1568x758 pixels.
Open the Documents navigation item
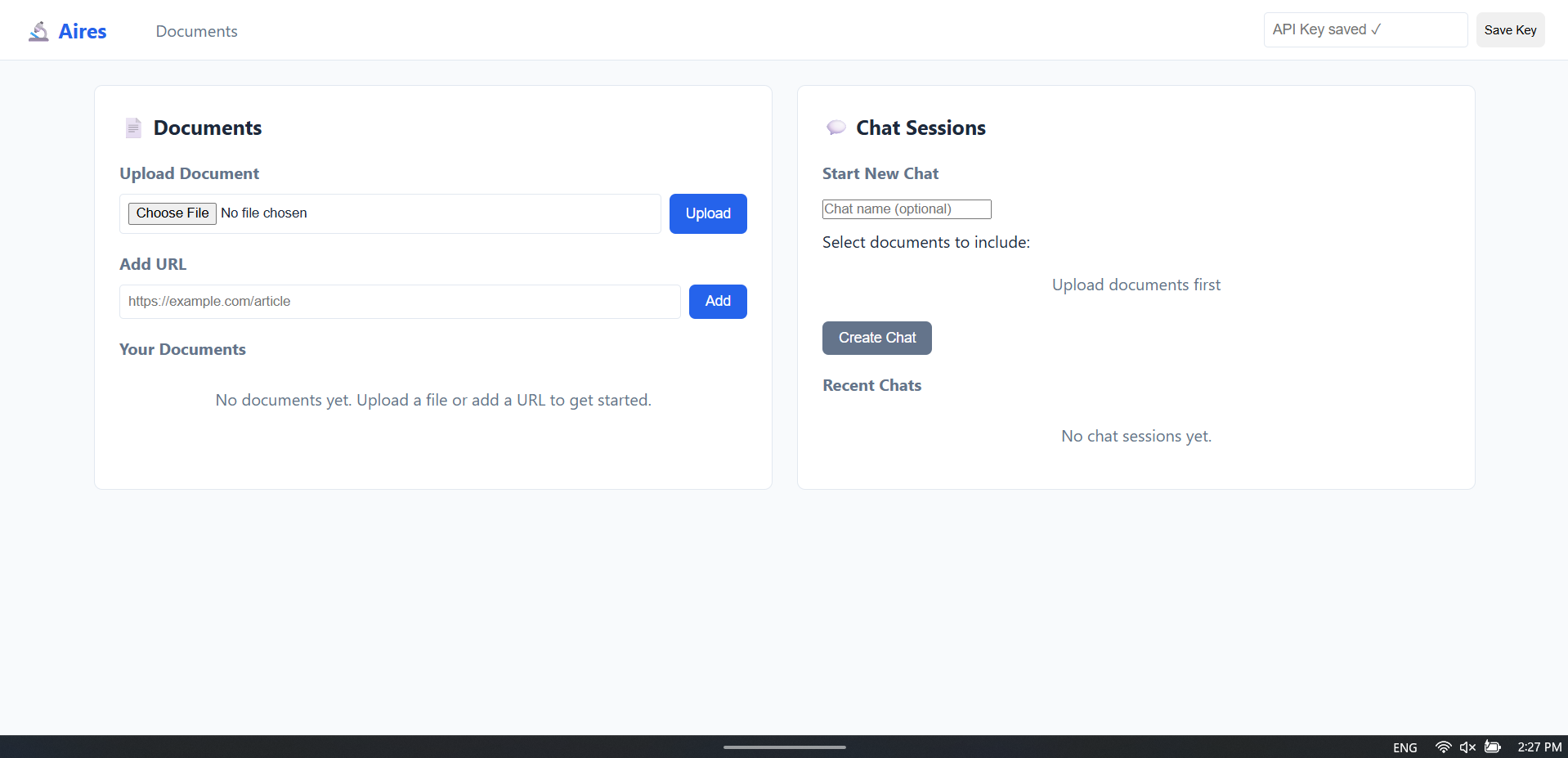pos(196,31)
